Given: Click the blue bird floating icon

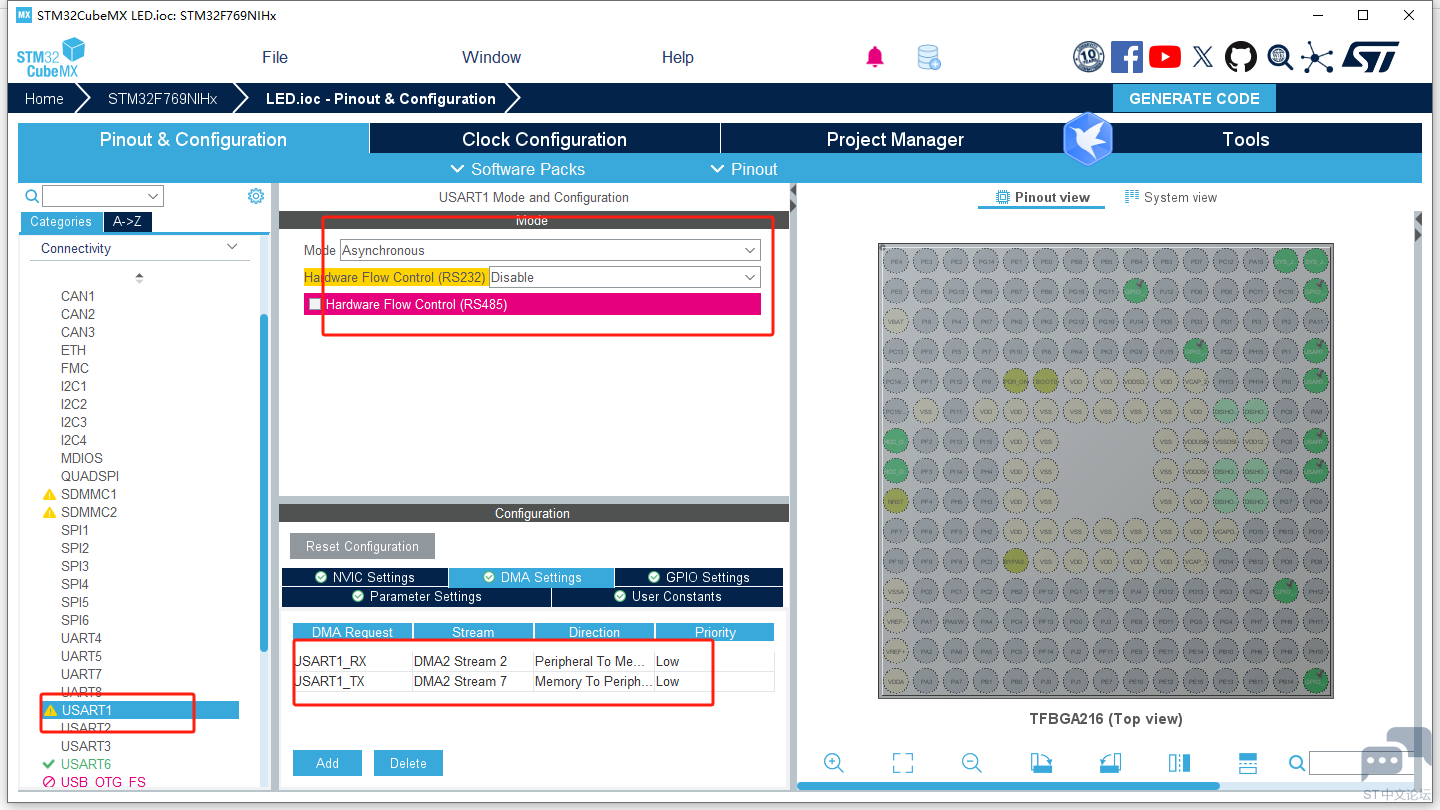Looking at the screenshot, I should click(1088, 138).
